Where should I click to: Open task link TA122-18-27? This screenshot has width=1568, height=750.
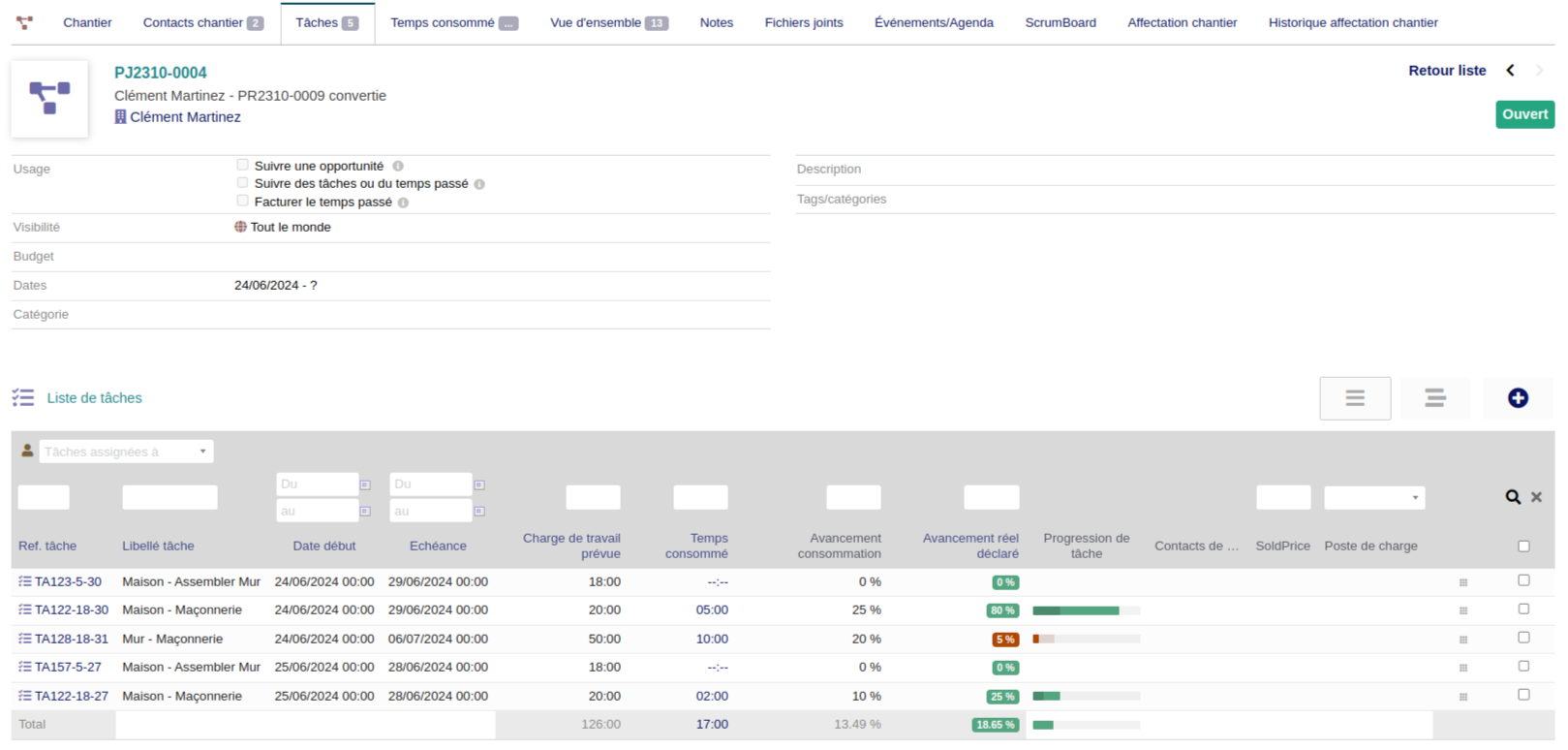(72, 696)
